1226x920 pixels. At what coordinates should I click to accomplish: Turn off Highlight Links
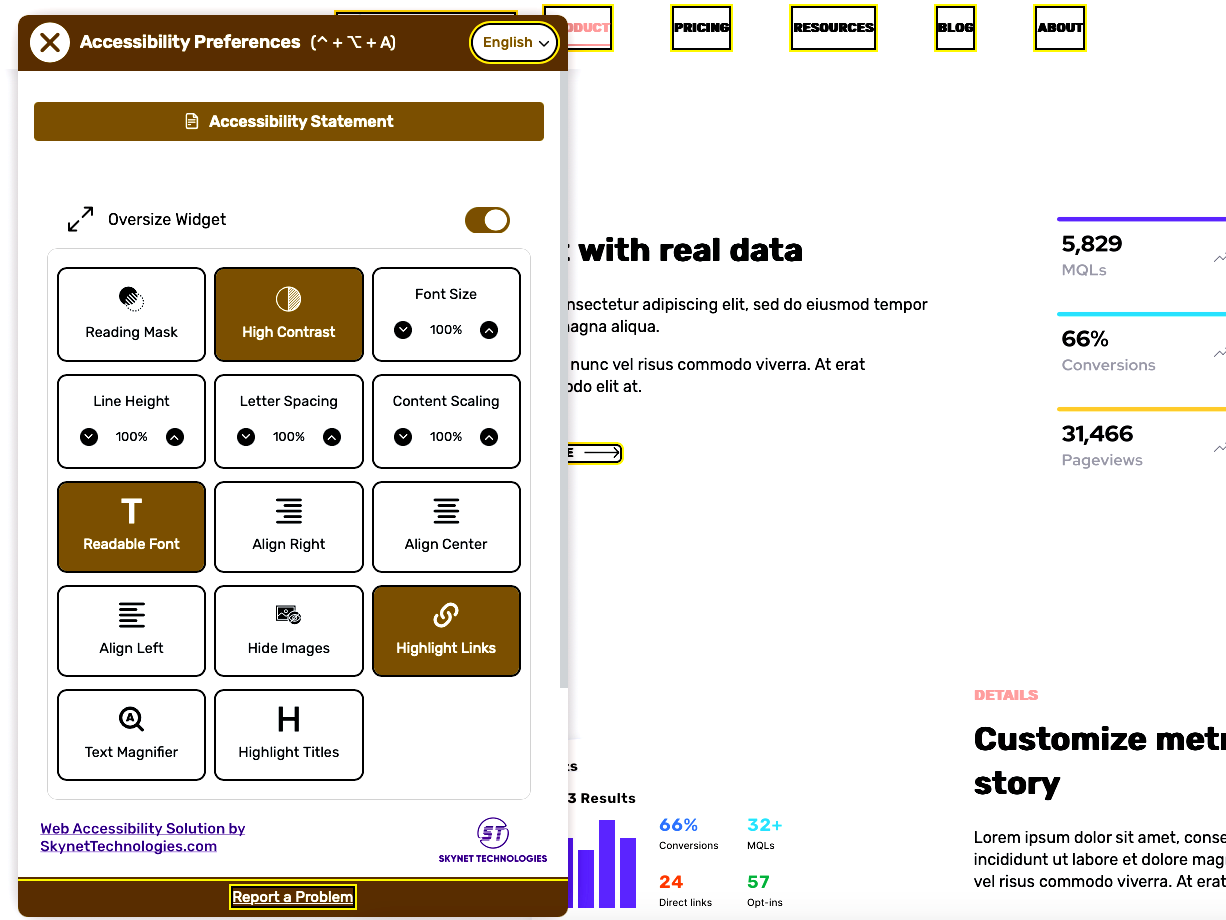click(x=446, y=631)
